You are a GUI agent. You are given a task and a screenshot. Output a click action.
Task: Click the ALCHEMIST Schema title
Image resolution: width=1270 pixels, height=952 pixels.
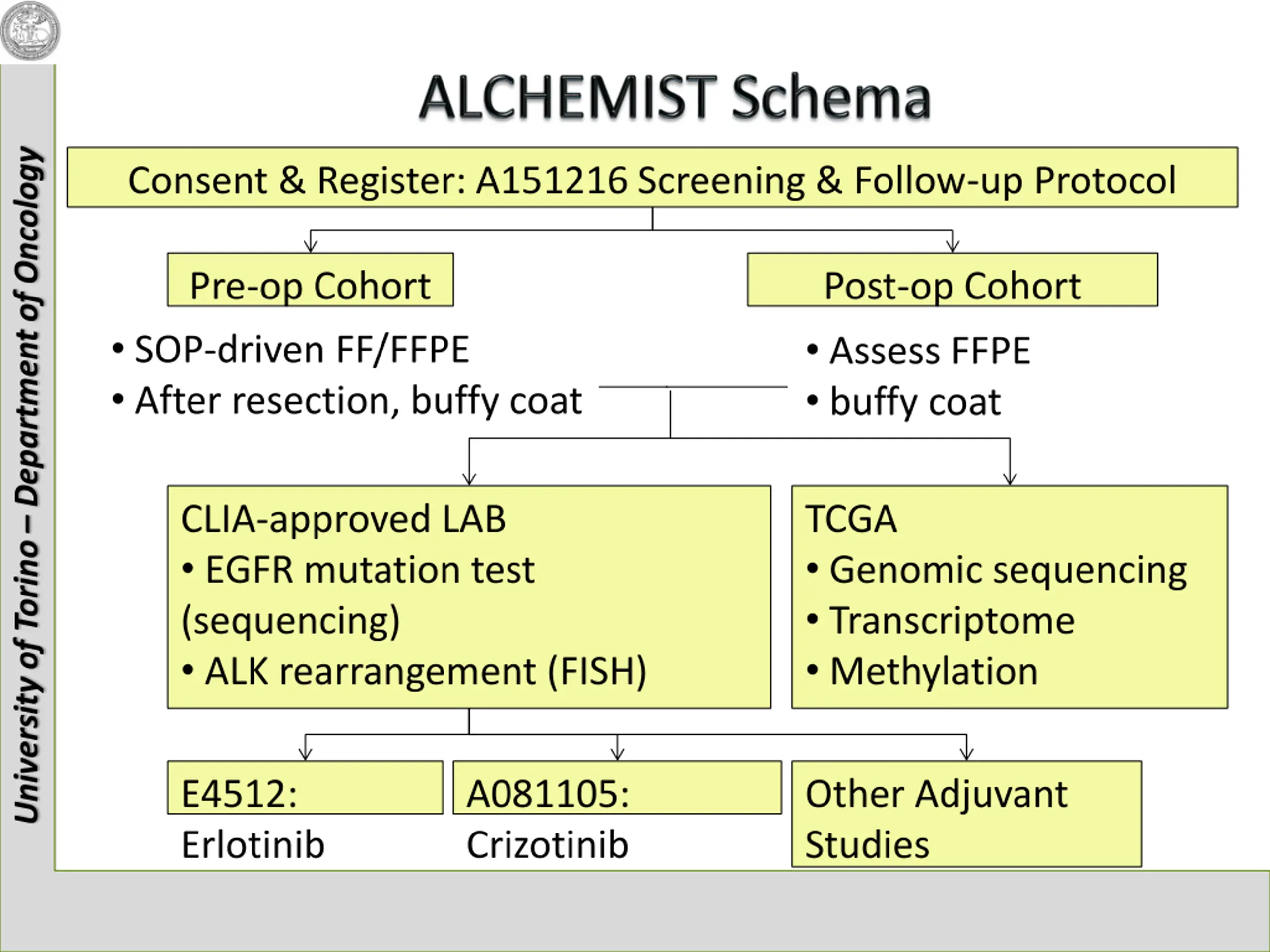tap(675, 98)
